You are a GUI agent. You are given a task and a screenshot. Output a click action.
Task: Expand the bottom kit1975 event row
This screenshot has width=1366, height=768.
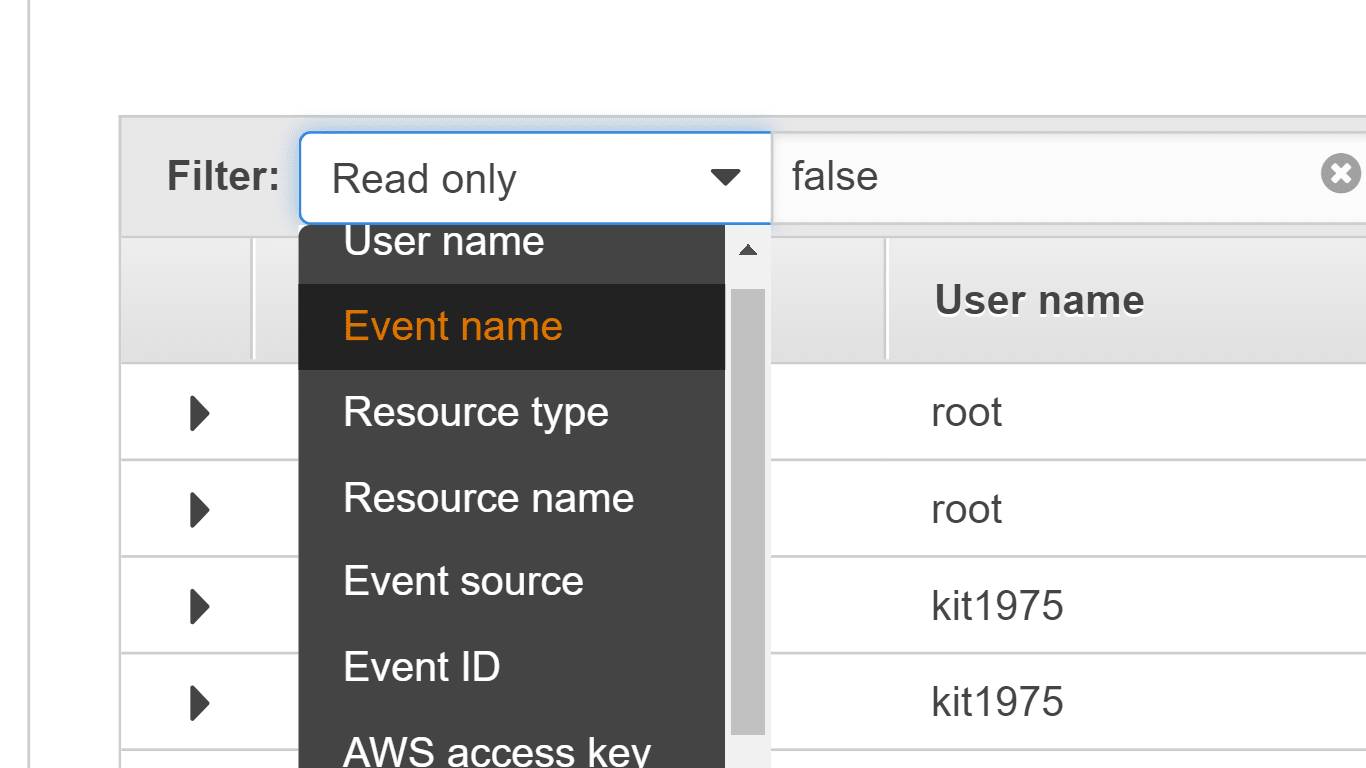pos(196,701)
